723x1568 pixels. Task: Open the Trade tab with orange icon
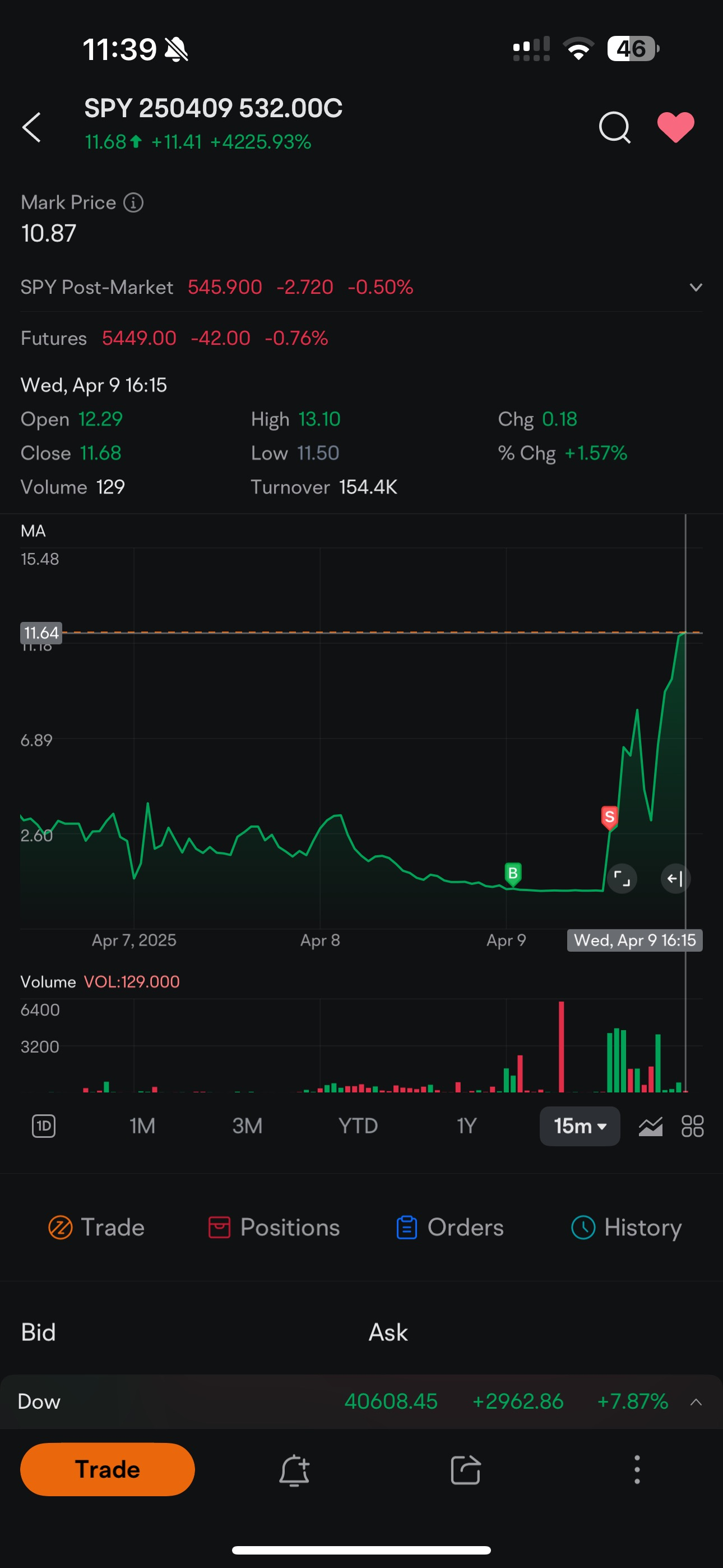point(96,1228)
